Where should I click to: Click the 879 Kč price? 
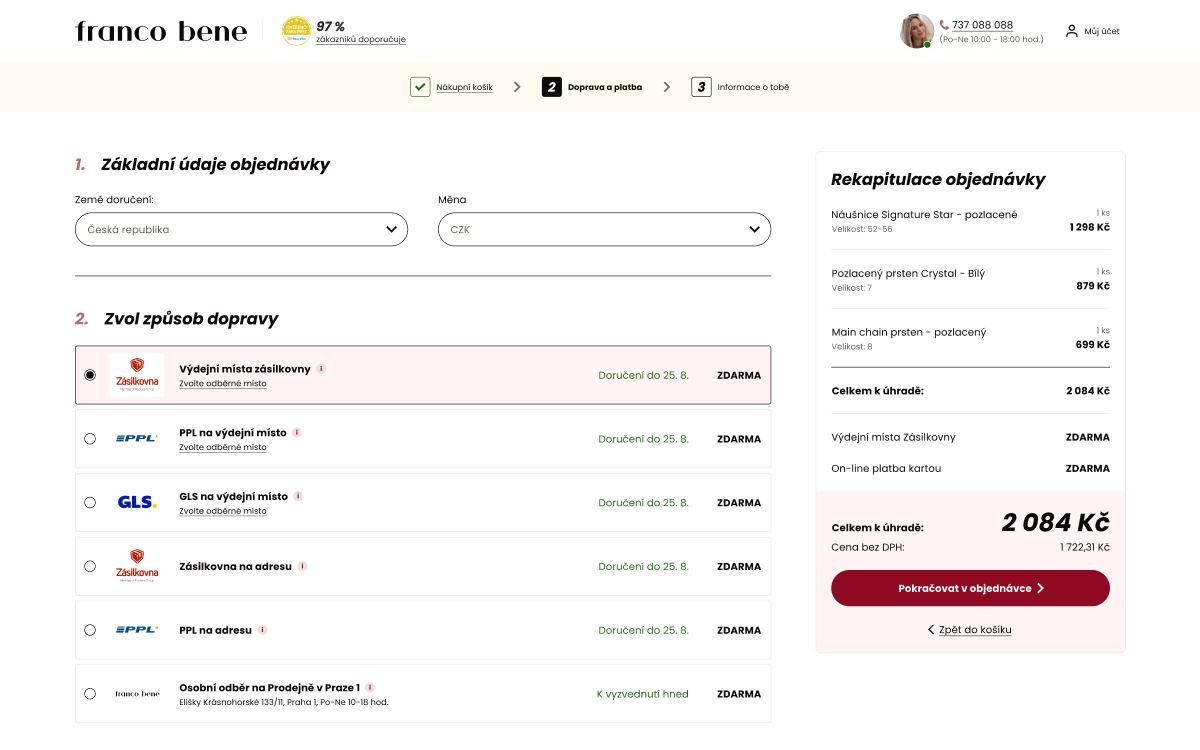(x=1093, y=286)
